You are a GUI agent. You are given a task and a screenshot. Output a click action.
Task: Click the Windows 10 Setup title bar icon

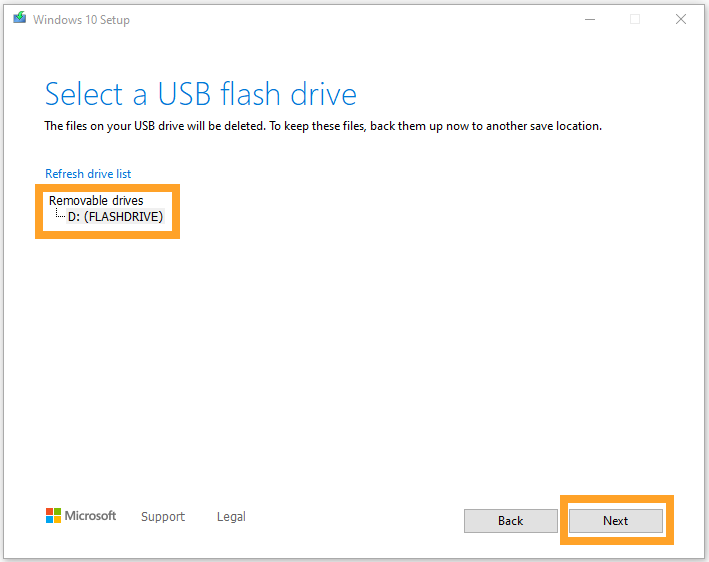pyautogui.click(x=20, y=18)
